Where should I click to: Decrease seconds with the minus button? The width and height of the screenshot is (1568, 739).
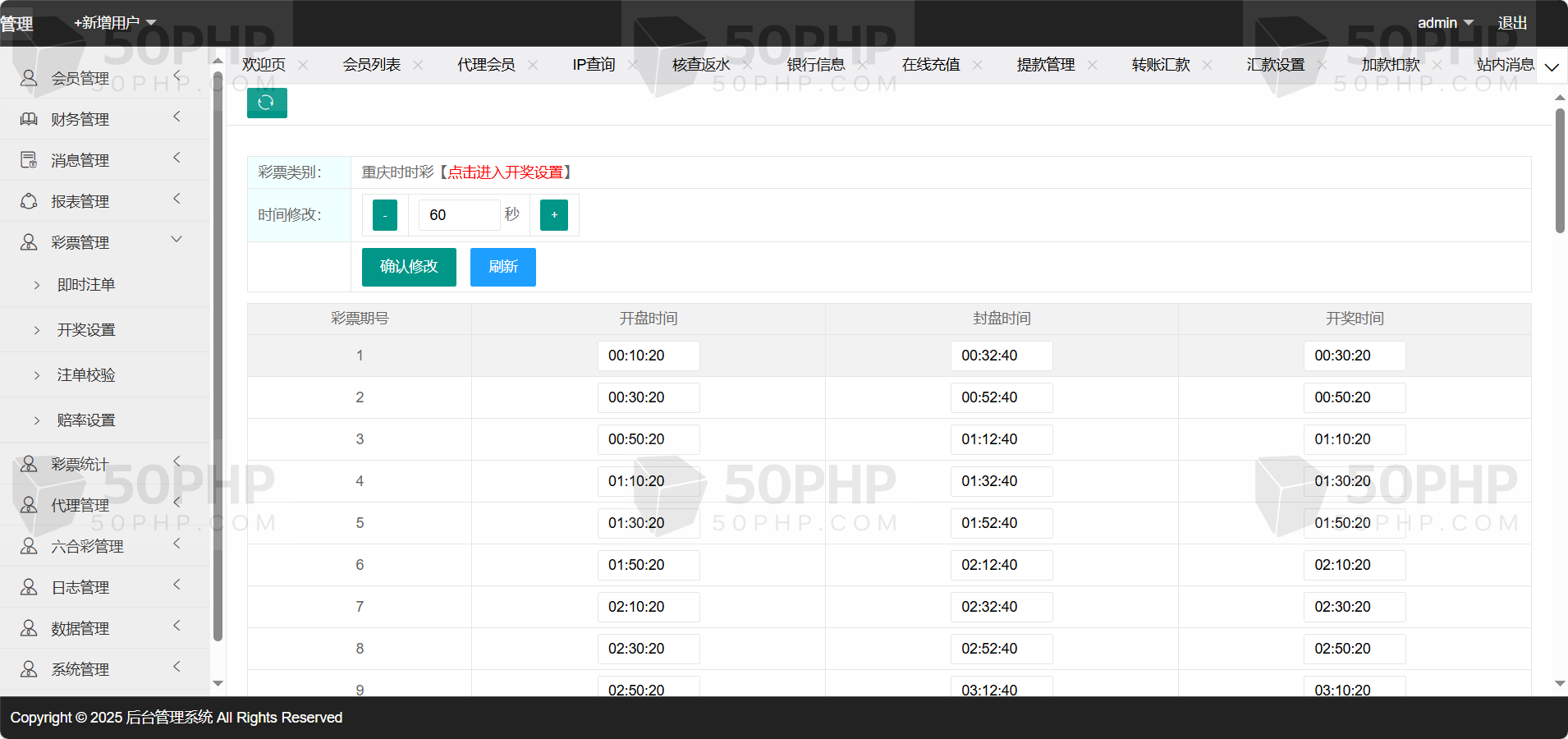(x=384, y=215)
